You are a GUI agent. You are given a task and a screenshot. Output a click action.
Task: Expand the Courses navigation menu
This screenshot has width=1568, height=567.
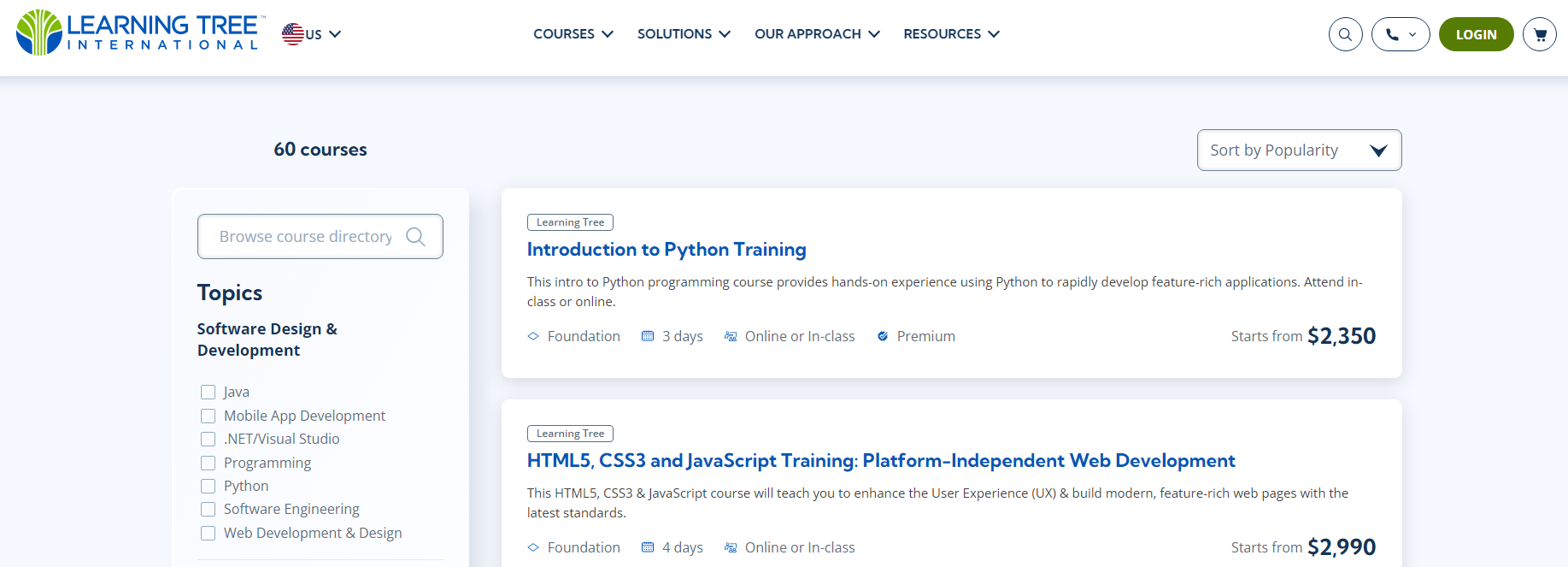pos(573,34)
